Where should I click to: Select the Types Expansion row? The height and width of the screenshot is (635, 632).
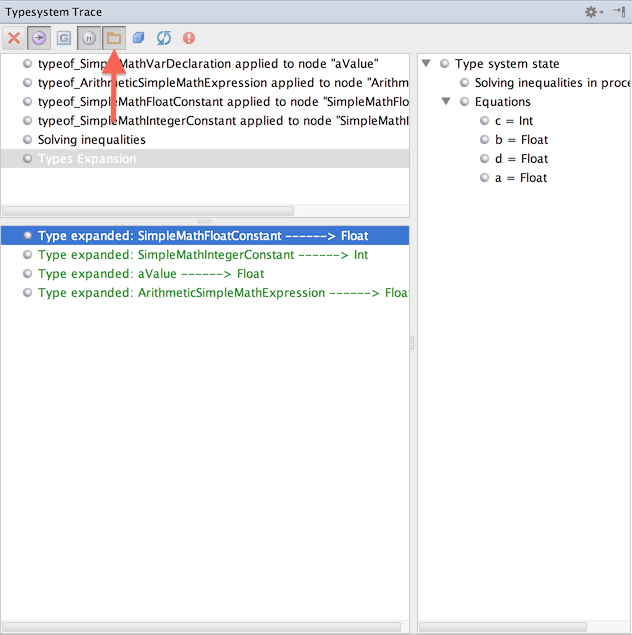86,159
